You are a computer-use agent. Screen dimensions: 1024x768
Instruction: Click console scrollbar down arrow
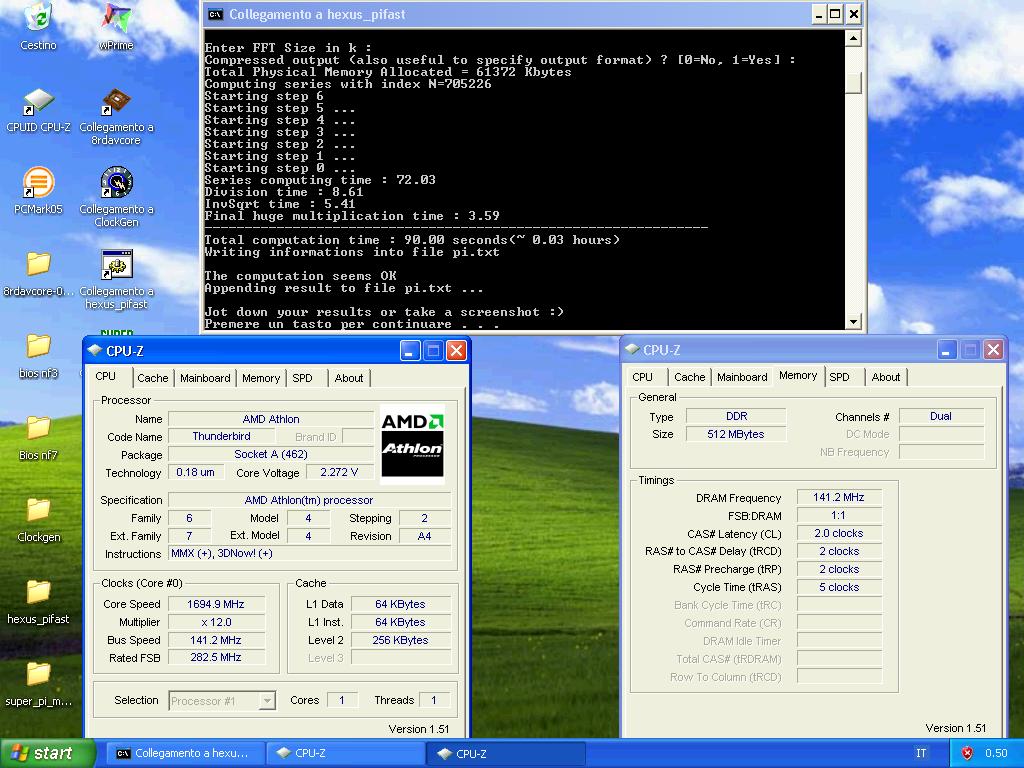point(853,321)
